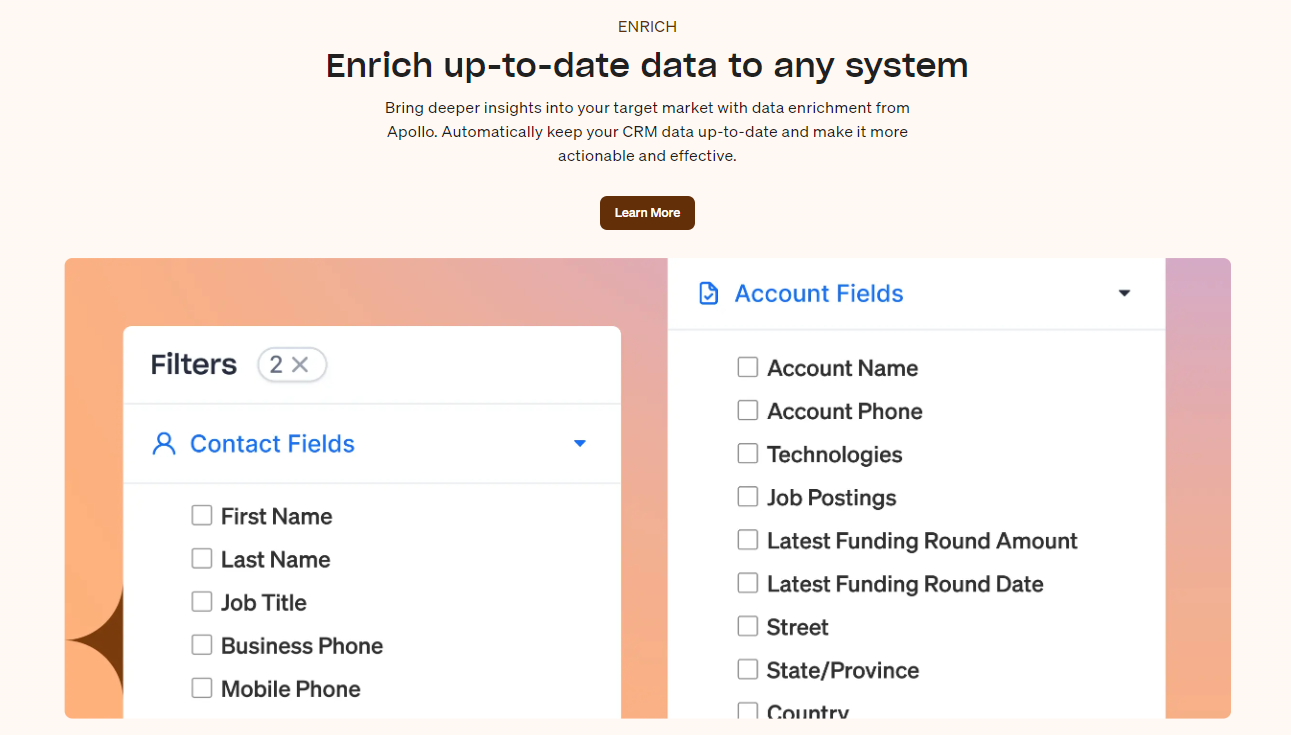Viewport: 1291px width, 735px height.
Task: Check the First Name checkbox
Action: pyautogui.click(x=202, y=516)
